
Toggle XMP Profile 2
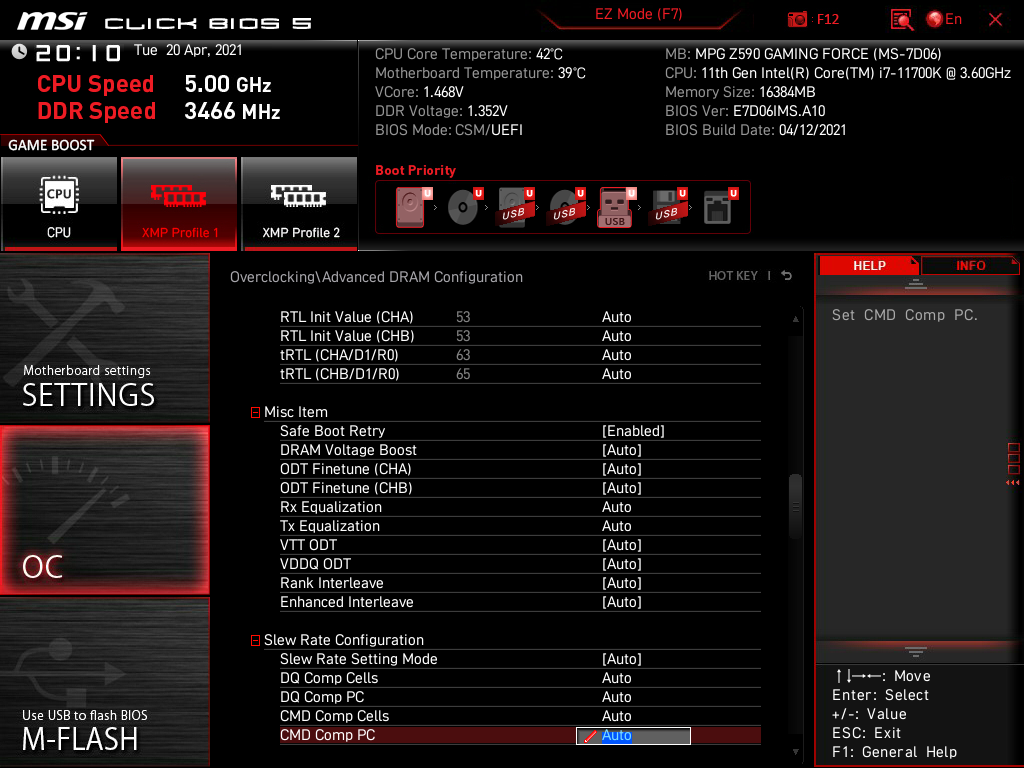click(x=300, y=204)
